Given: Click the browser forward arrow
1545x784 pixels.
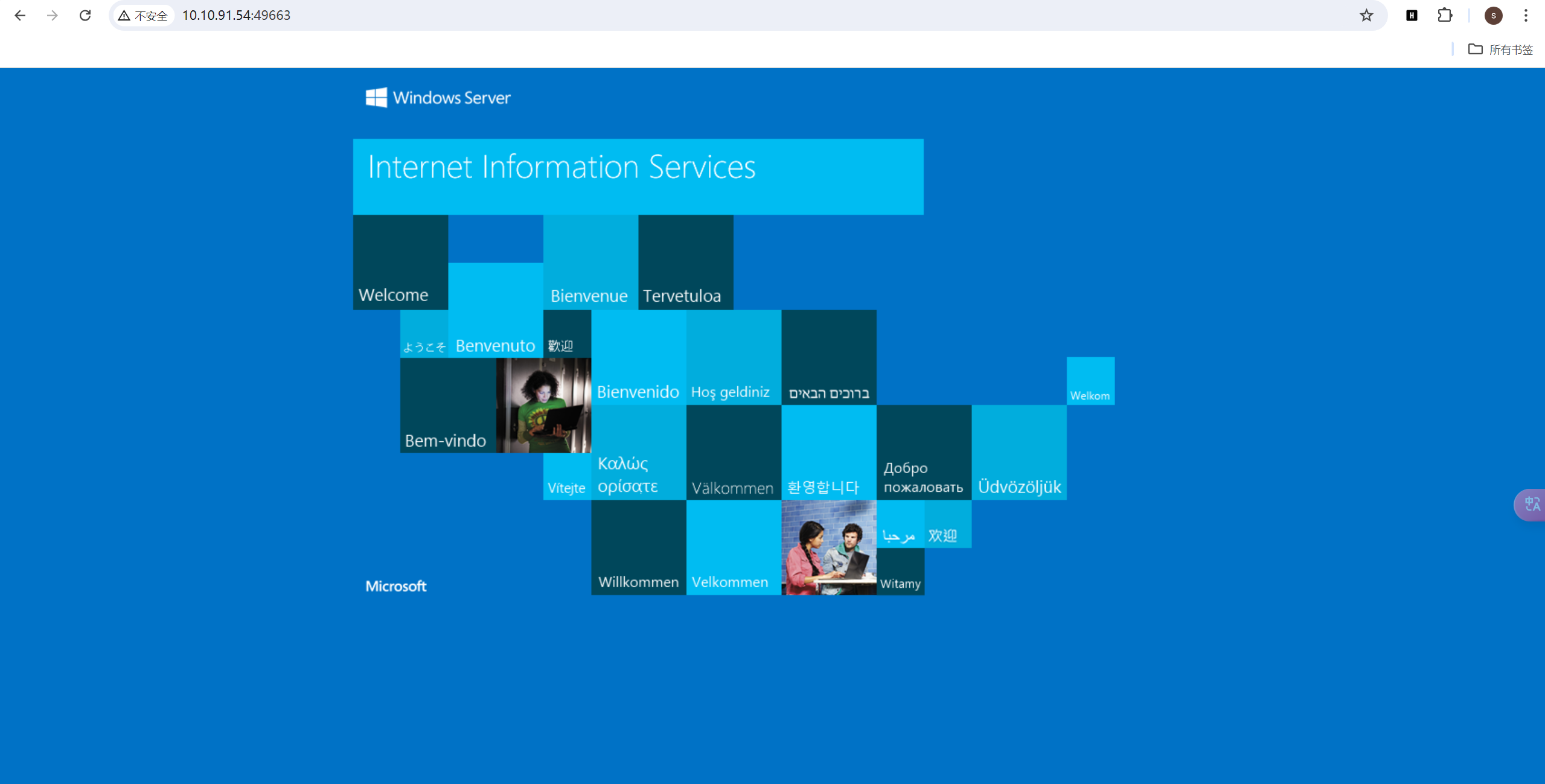Looking at the screenshot, I should click(x=53, y=15).
